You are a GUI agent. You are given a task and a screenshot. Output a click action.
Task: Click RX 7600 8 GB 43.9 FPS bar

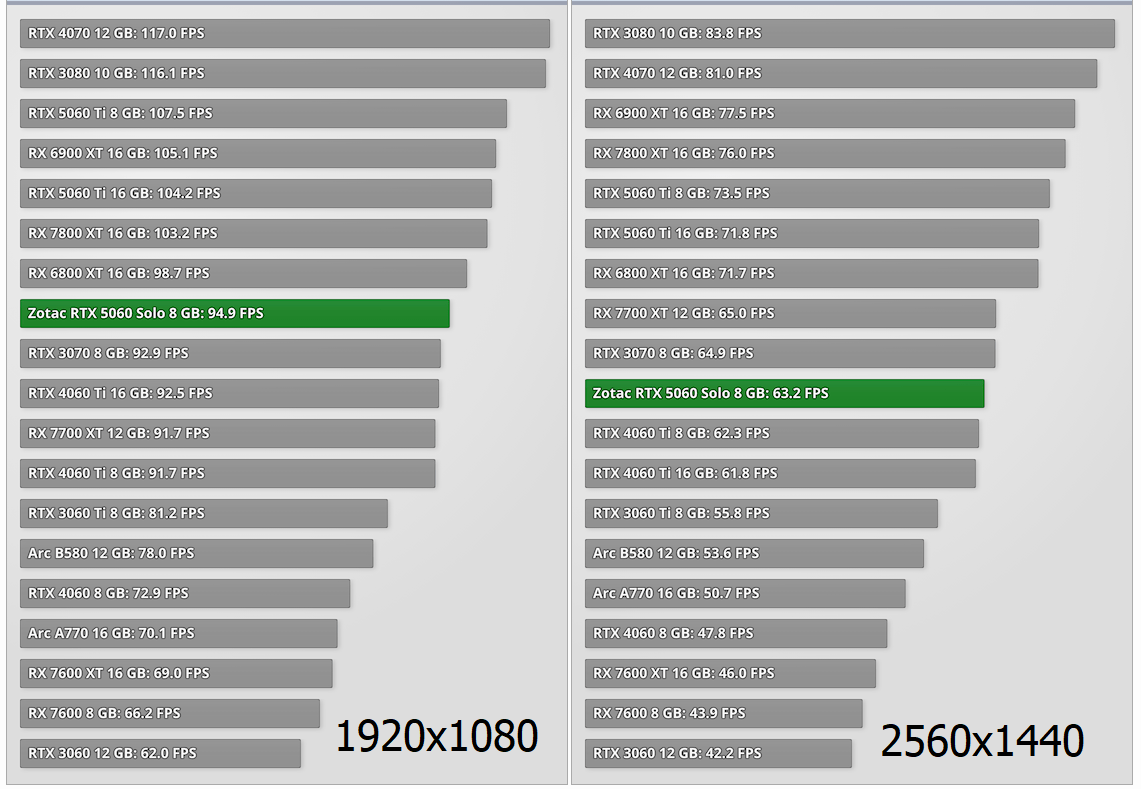tap(723, 714)
